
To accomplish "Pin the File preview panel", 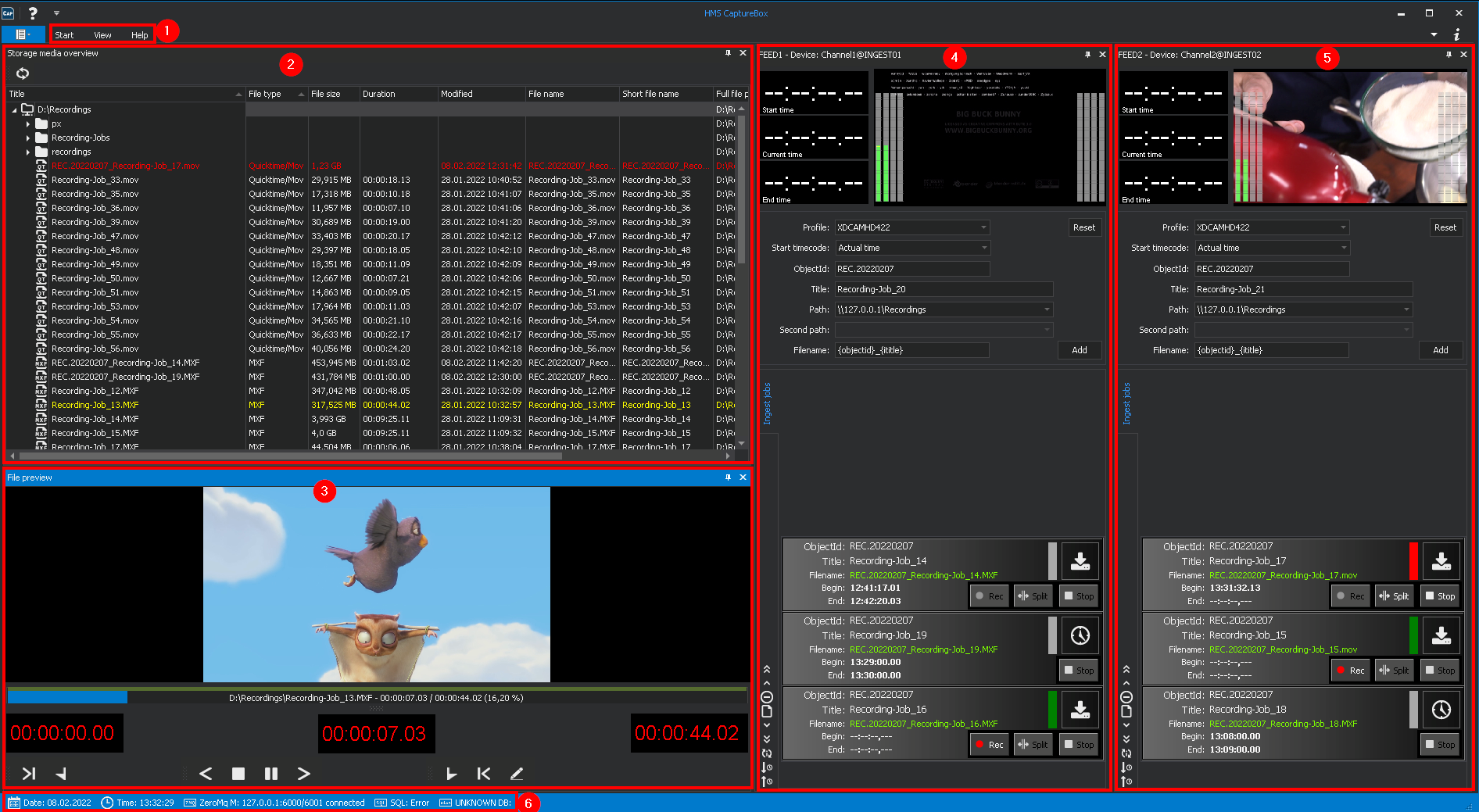I will 728,477.
